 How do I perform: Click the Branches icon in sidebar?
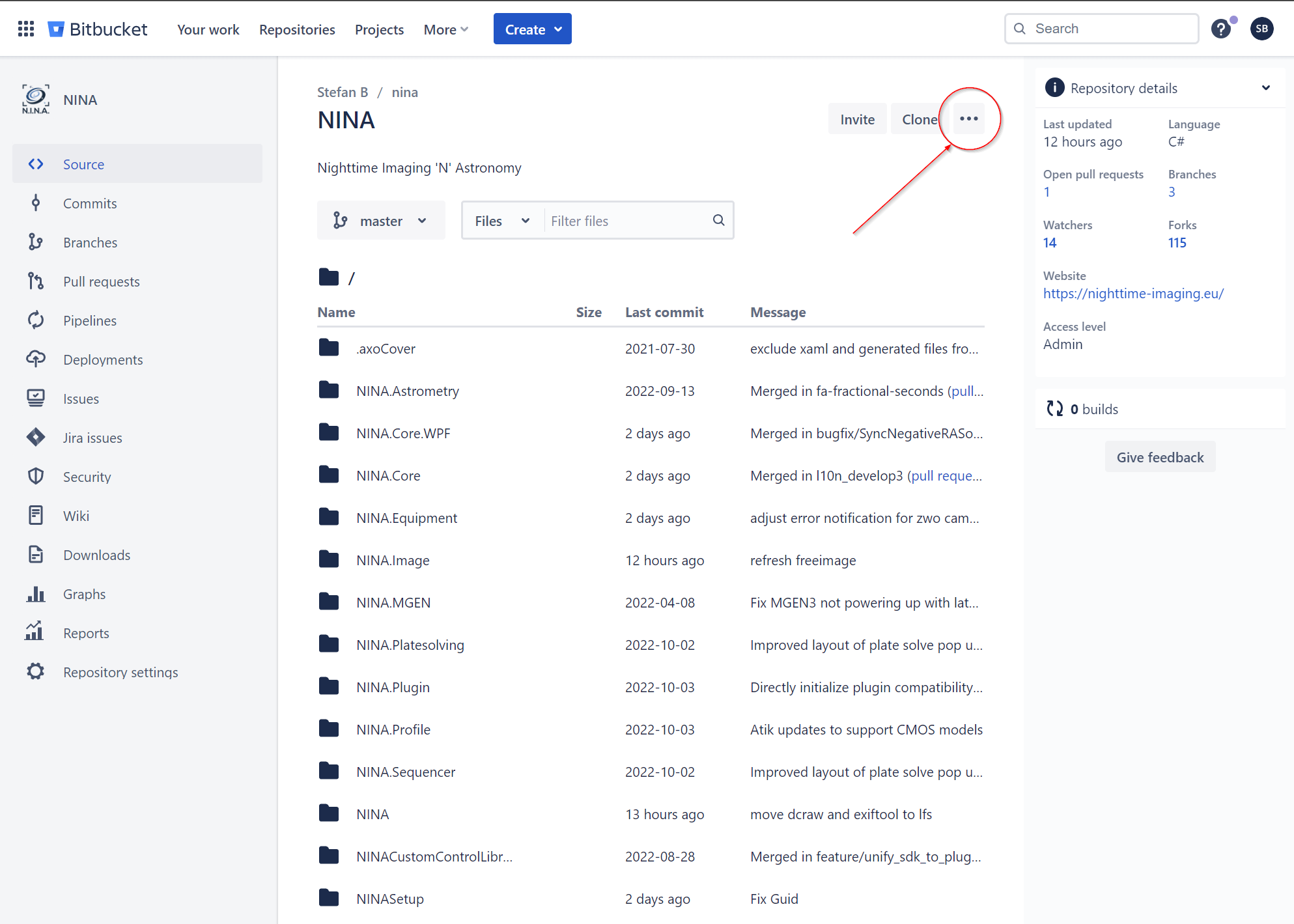36,242
